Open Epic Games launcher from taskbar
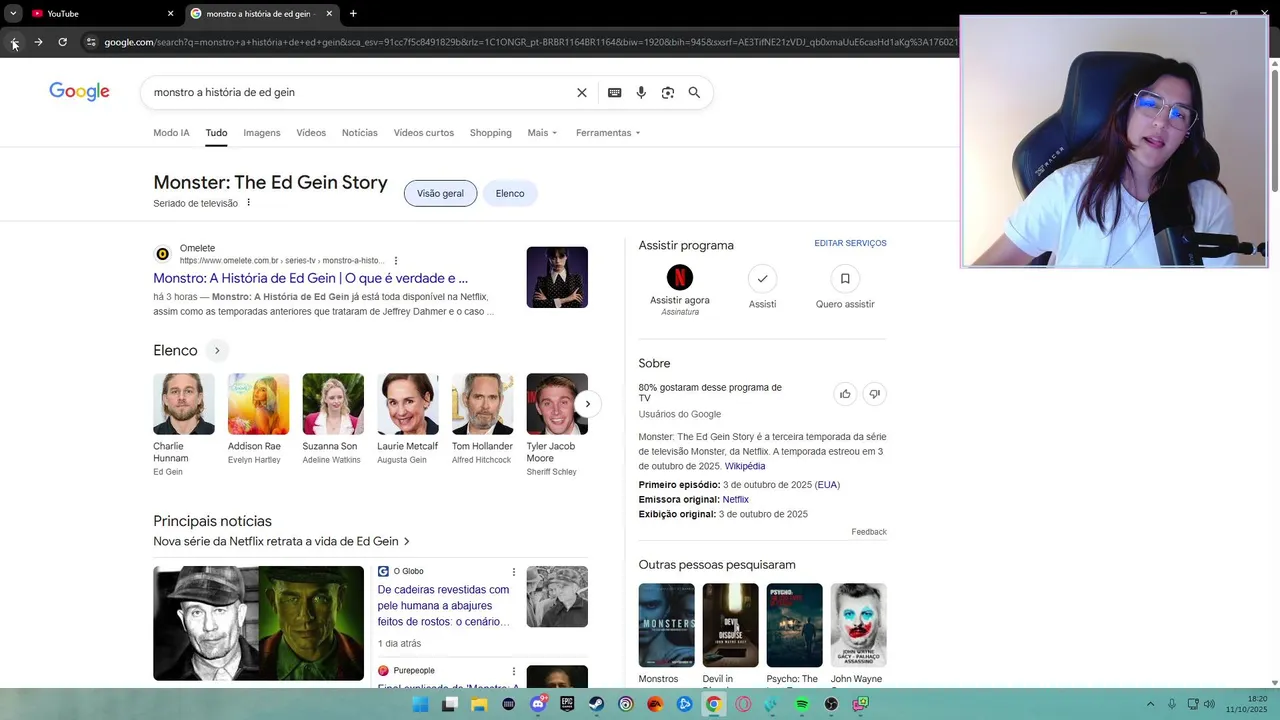Image resolution: width=1280 pixels, height=720 pixels. pyautogui.click(x=567, y=704)
